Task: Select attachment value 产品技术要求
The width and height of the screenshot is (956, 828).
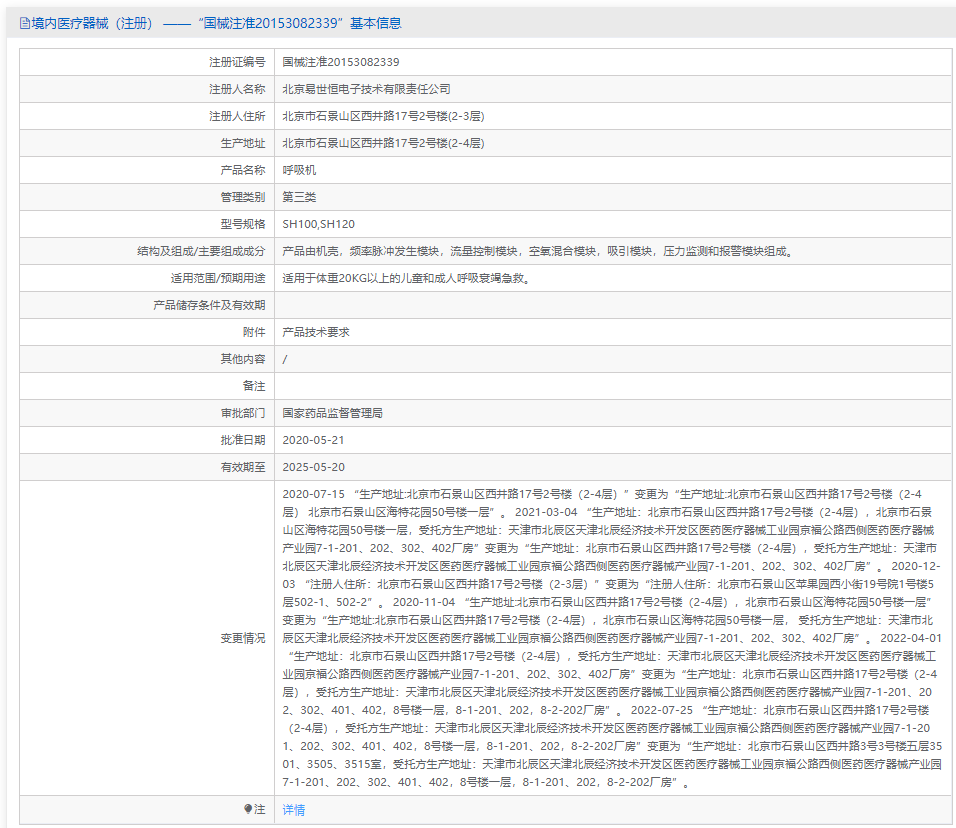Action: 316,332
